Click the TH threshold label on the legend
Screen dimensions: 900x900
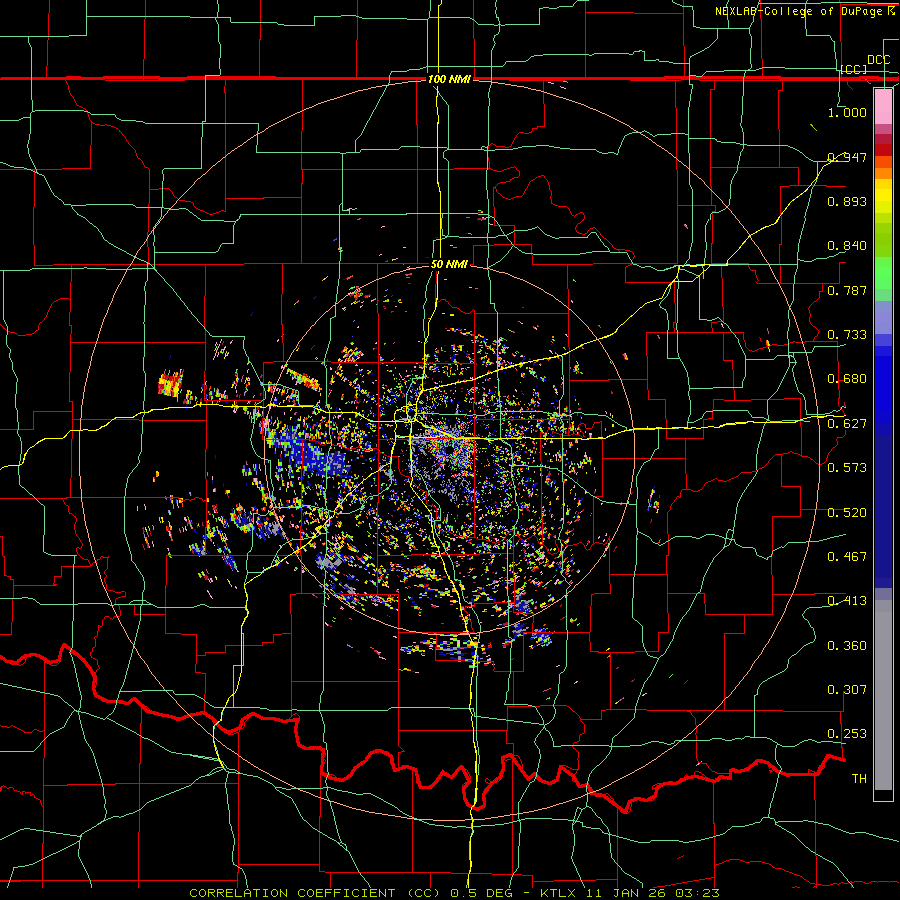[859, 778]
